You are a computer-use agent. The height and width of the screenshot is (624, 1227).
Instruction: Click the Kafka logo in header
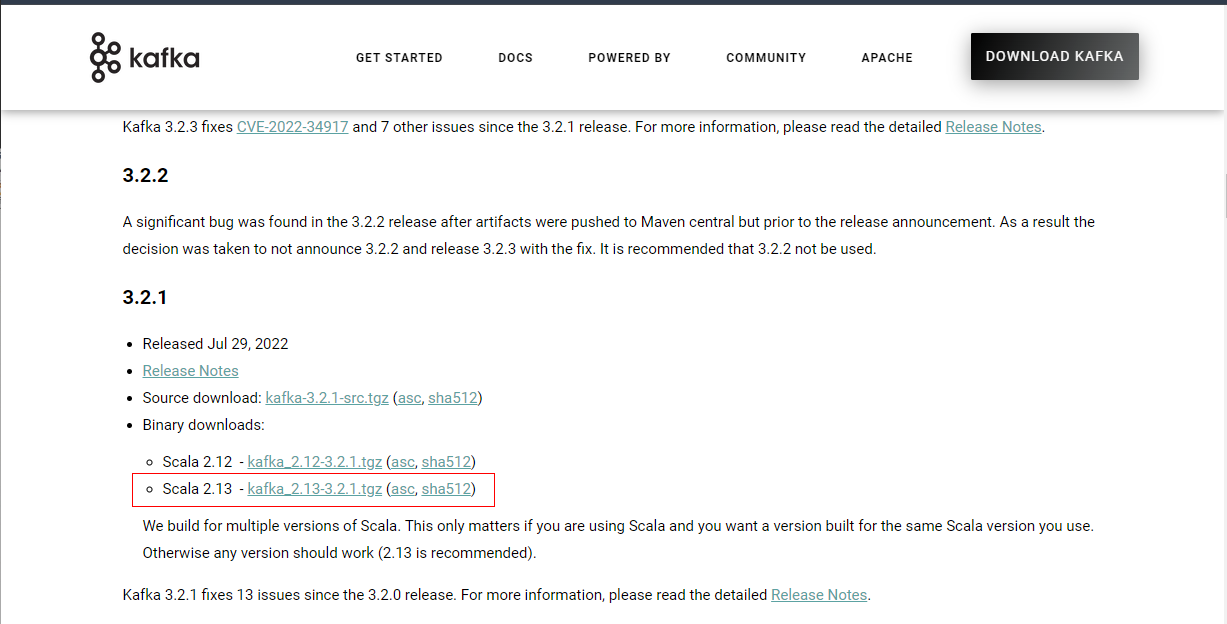(x=145, y=57)
